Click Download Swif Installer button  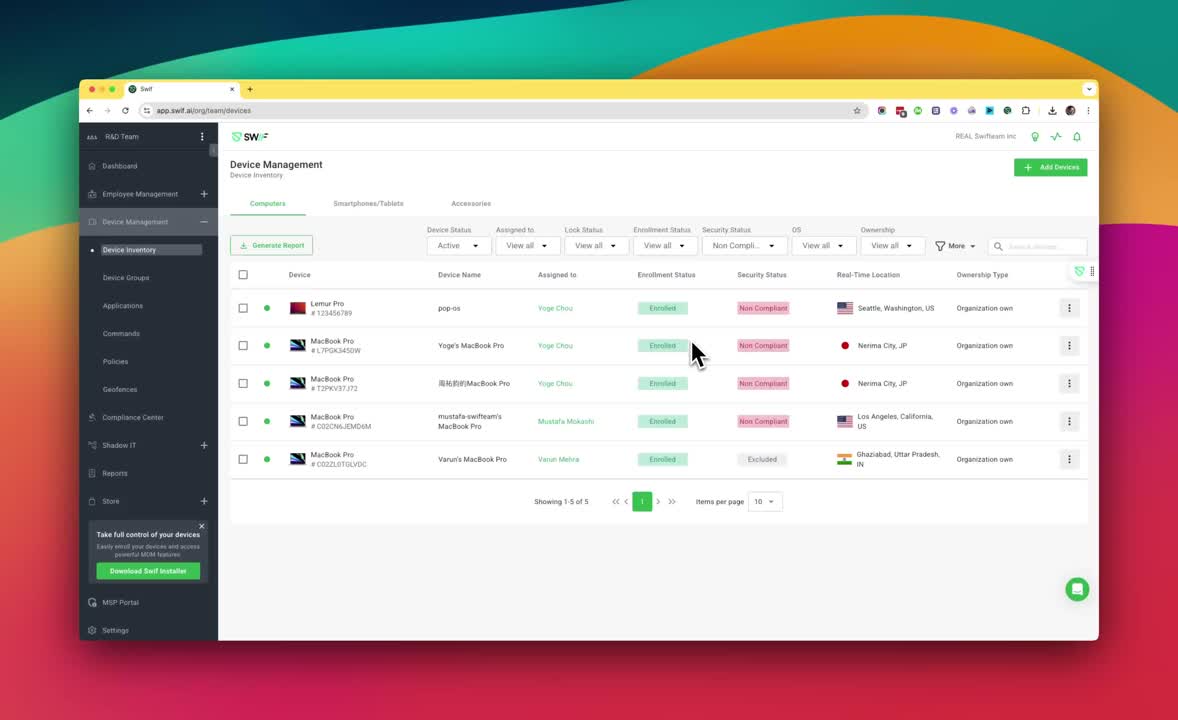point(148,571)
